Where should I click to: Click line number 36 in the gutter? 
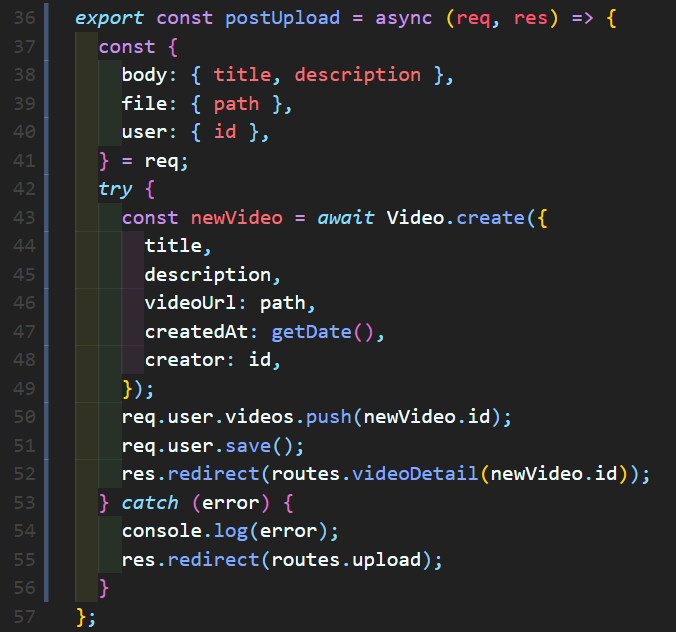point(24,18)
